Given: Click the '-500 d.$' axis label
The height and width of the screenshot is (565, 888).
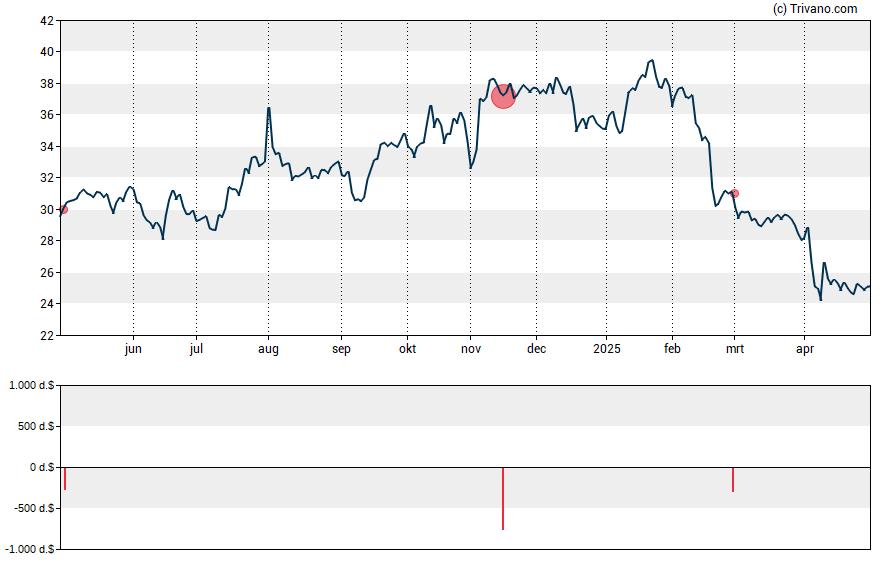Looking at the screenshot, I should coord(34,508).
